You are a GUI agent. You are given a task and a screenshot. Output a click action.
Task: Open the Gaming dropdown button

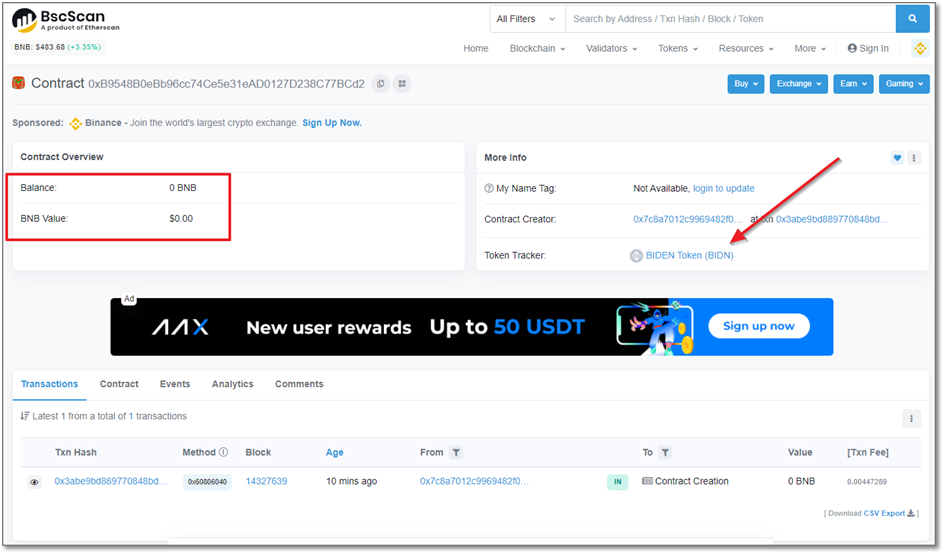pos(904,84)
